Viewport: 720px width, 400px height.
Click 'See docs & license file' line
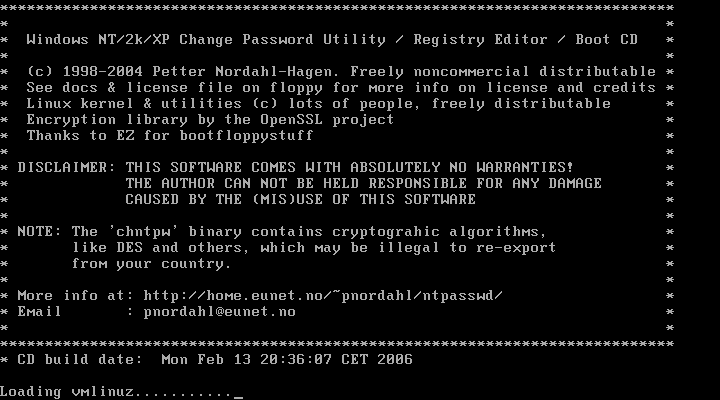[x=341, y=88]
